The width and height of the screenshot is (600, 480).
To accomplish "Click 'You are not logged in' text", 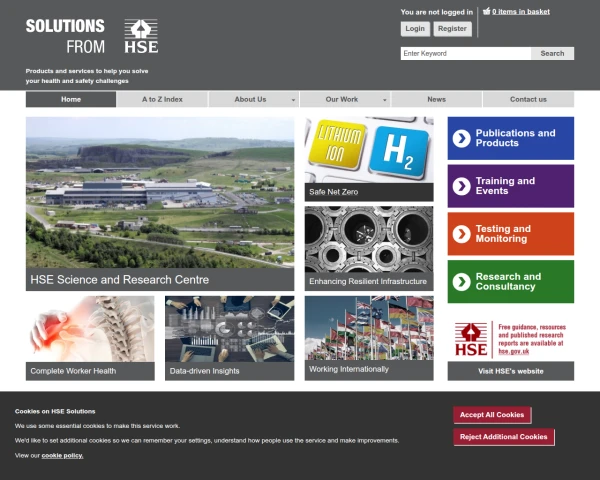I will tap(437, 12).
